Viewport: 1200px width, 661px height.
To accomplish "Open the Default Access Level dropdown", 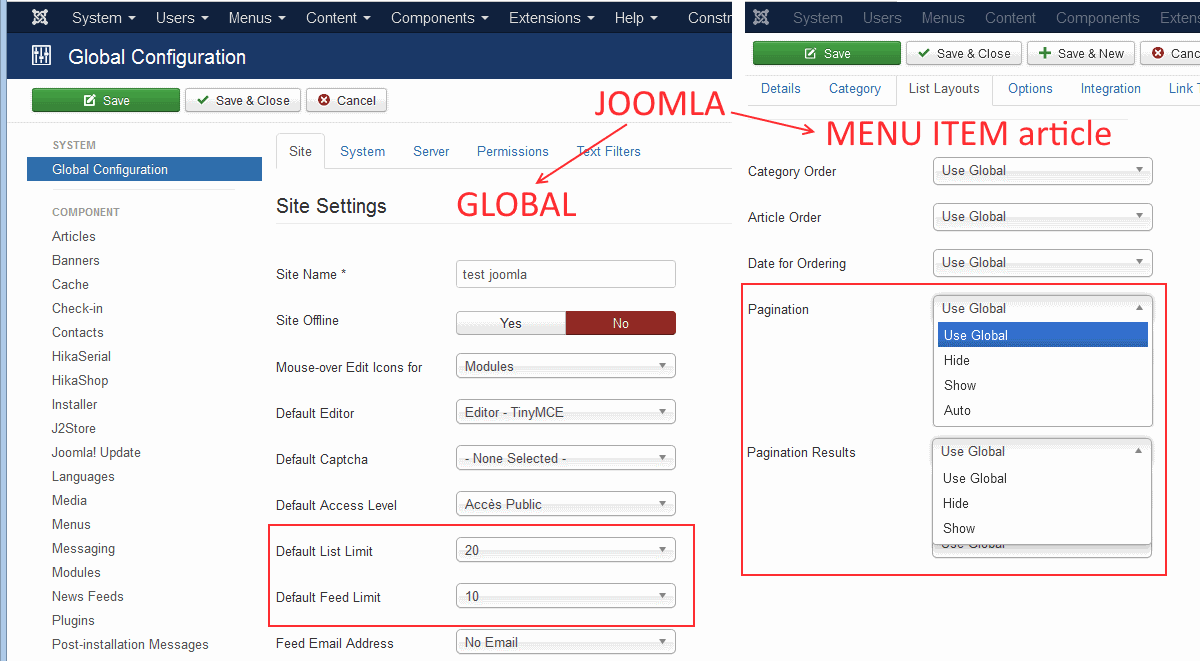I will [x=566, y=504].
